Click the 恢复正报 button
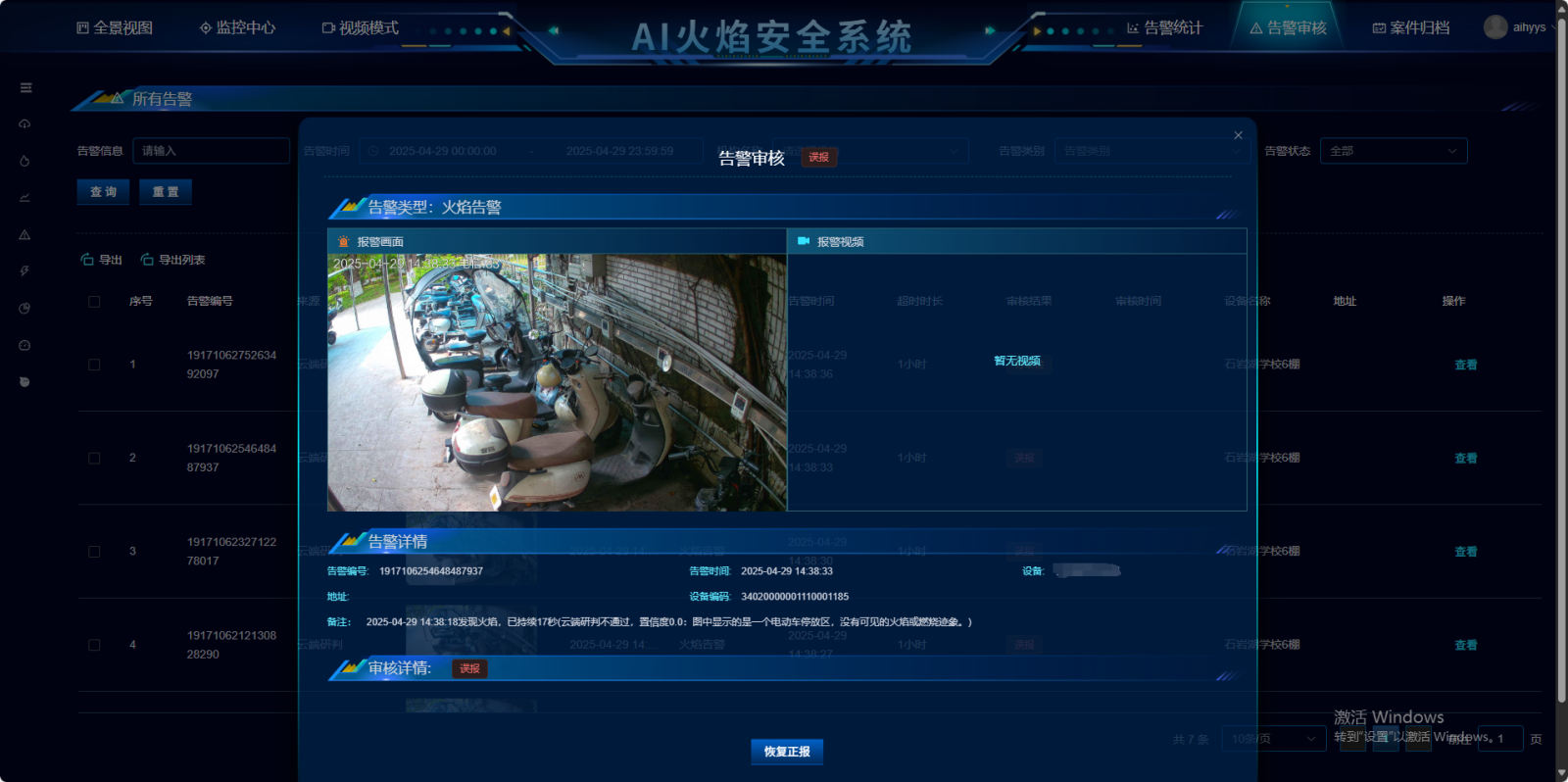Image resolution: width=1568 pixels, height=782 pixels. click(x=787, y=752)
